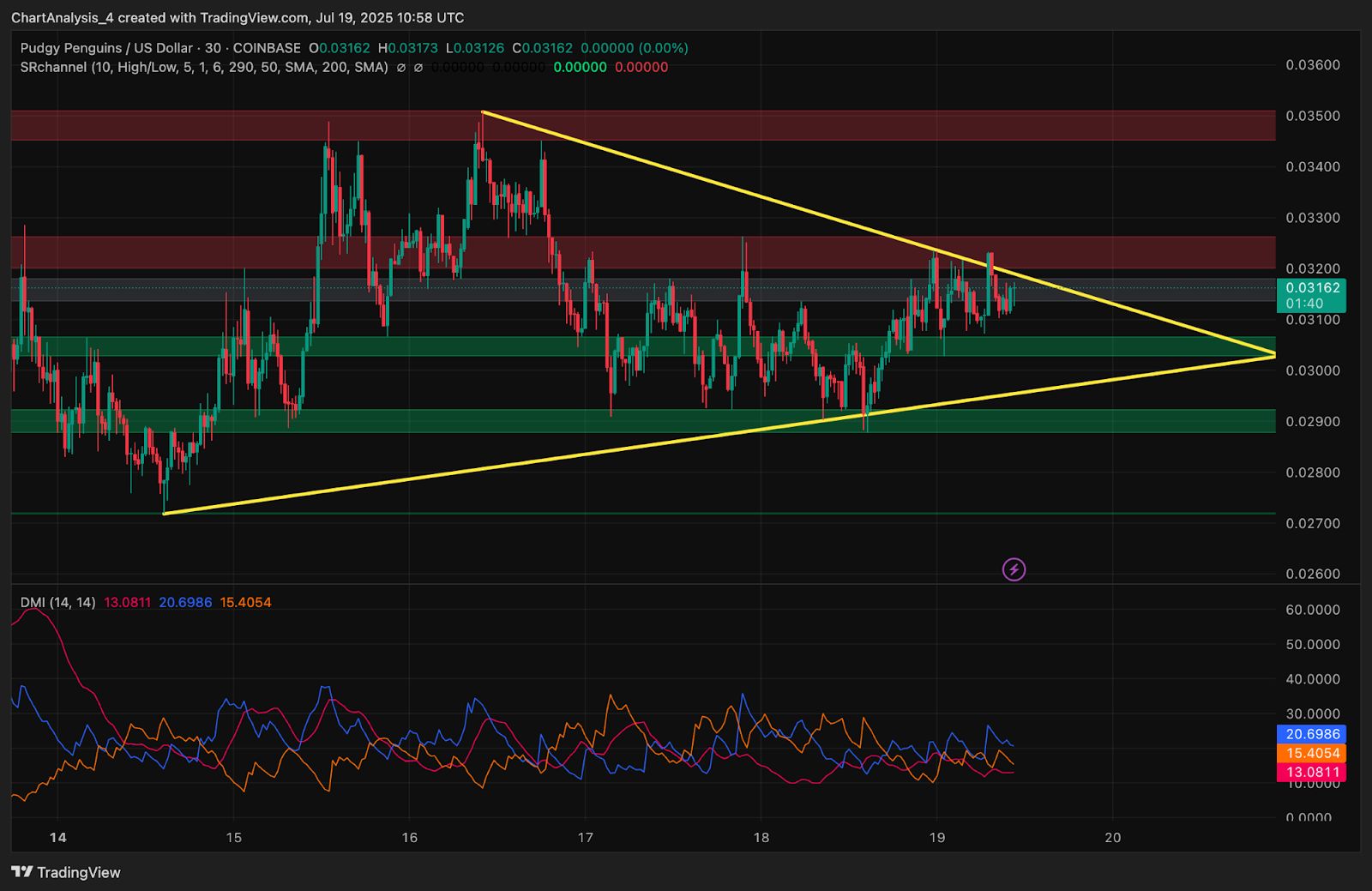
Task: Click the red 13.0811 axis tag
Action: pyautogui.click(x=1311, y=772)
